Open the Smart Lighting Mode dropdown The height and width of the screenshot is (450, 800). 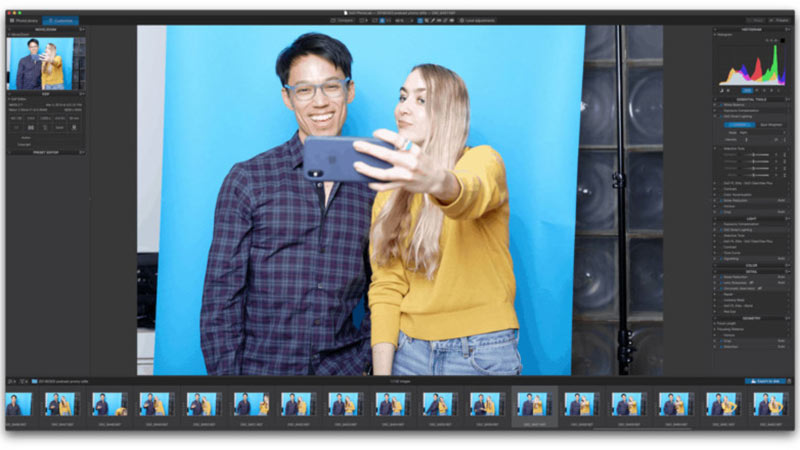755,132
